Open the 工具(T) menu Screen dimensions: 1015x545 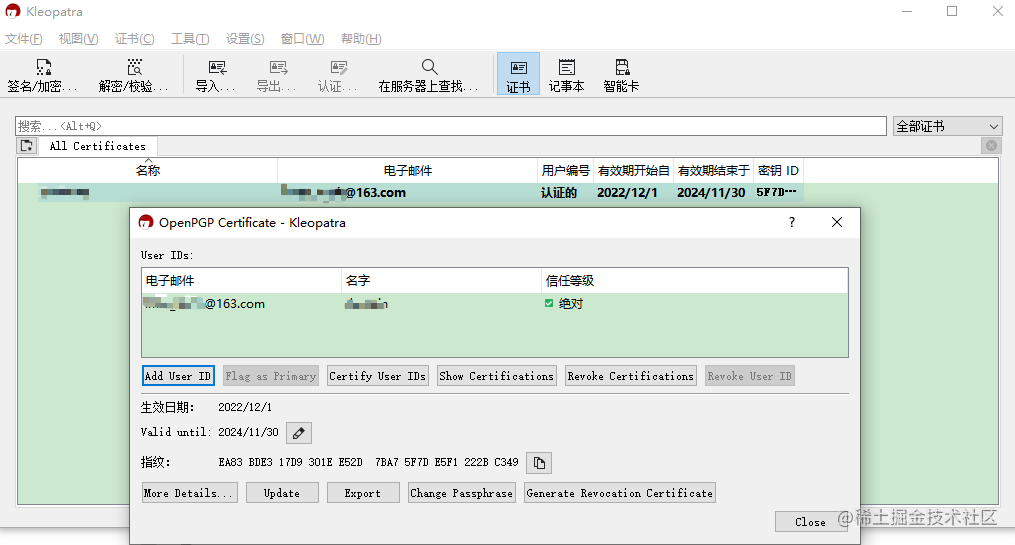coord(190,39)
